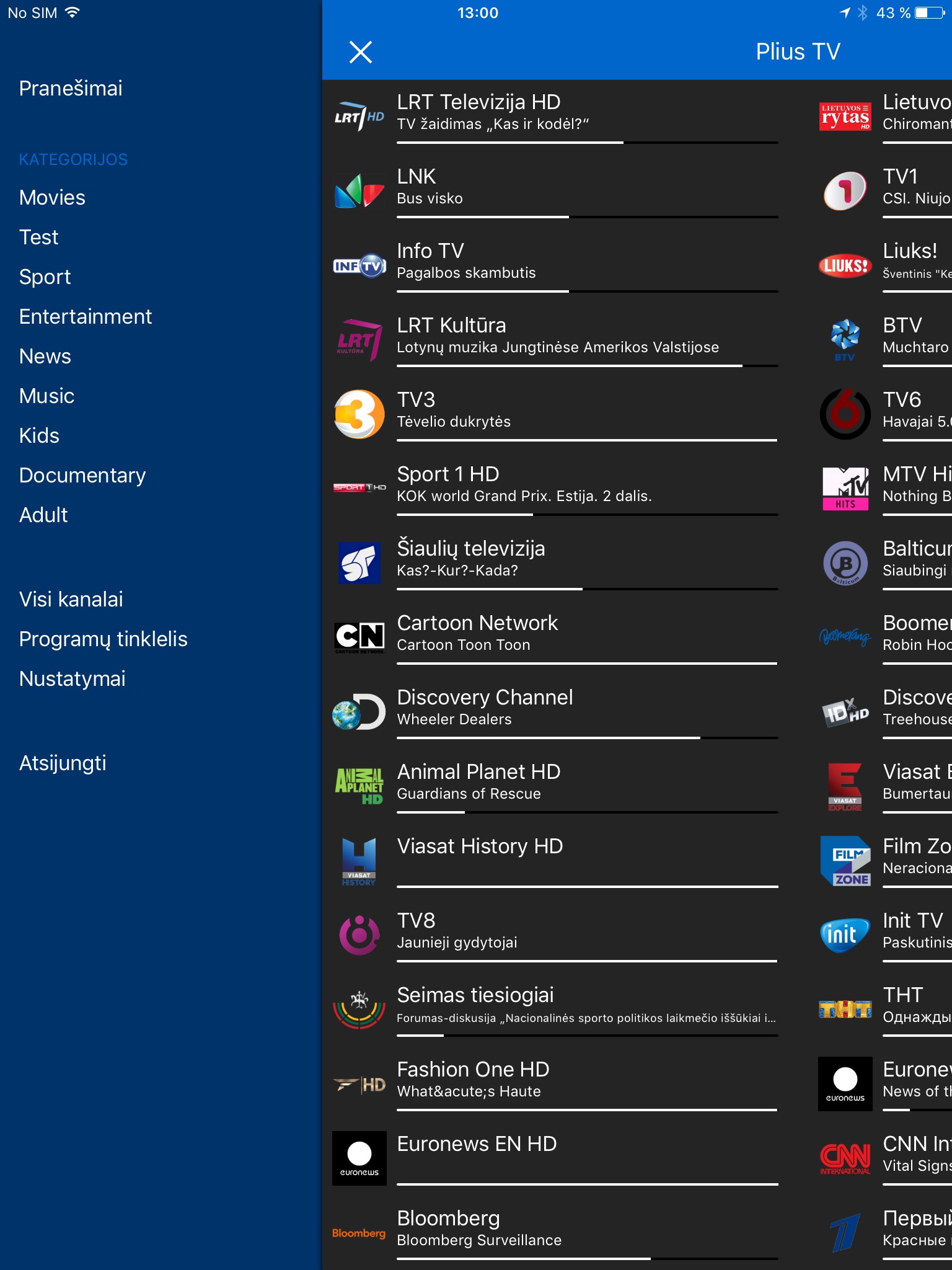This screenshot has height=1270, width=952.
Task: Log out with Atsijungti
Action: pyautogui.click(x=63, y=763)
